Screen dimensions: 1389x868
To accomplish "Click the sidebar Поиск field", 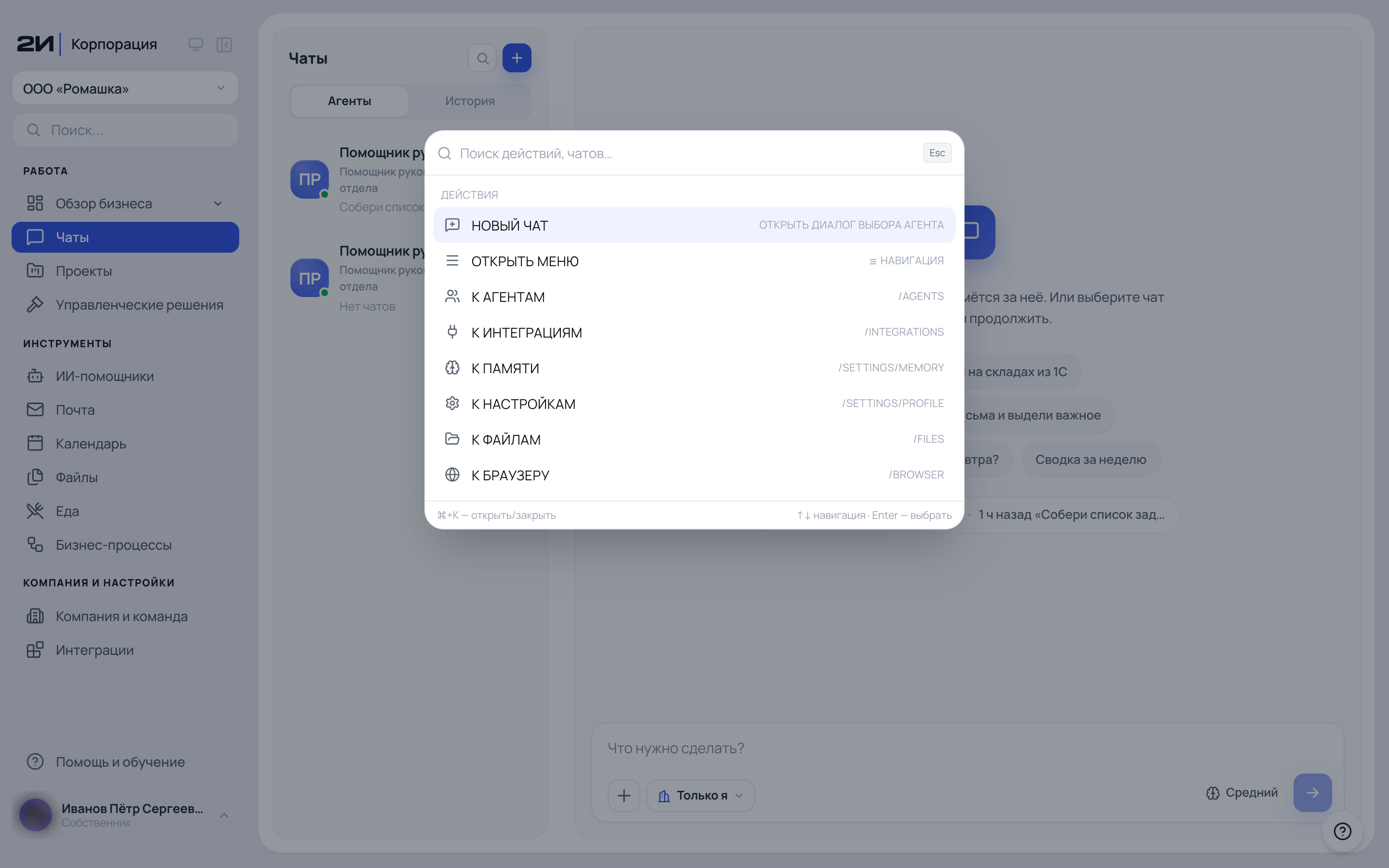I will 125,130.
